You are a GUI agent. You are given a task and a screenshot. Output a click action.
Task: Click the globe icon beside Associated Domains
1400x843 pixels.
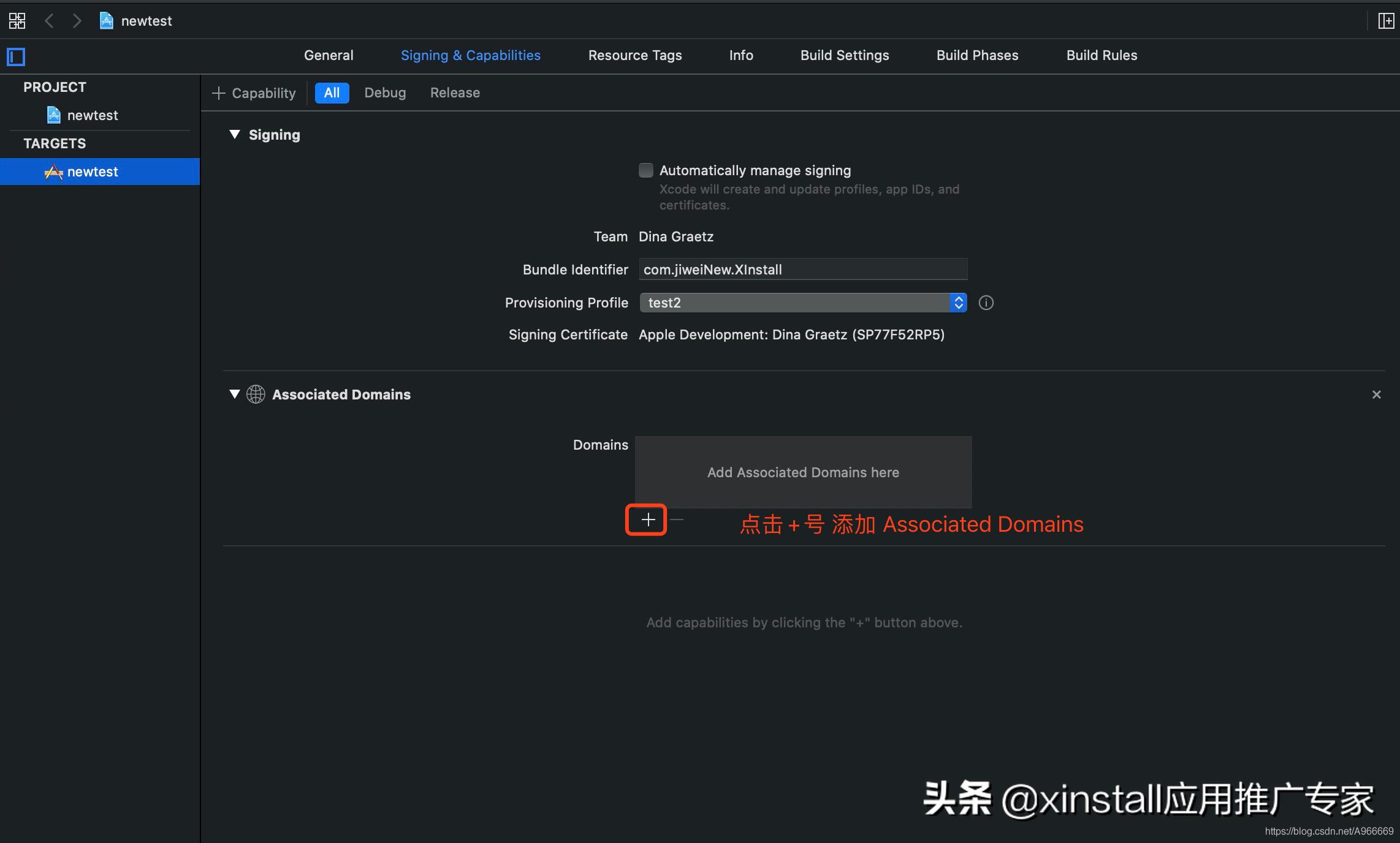pos(256,395)
